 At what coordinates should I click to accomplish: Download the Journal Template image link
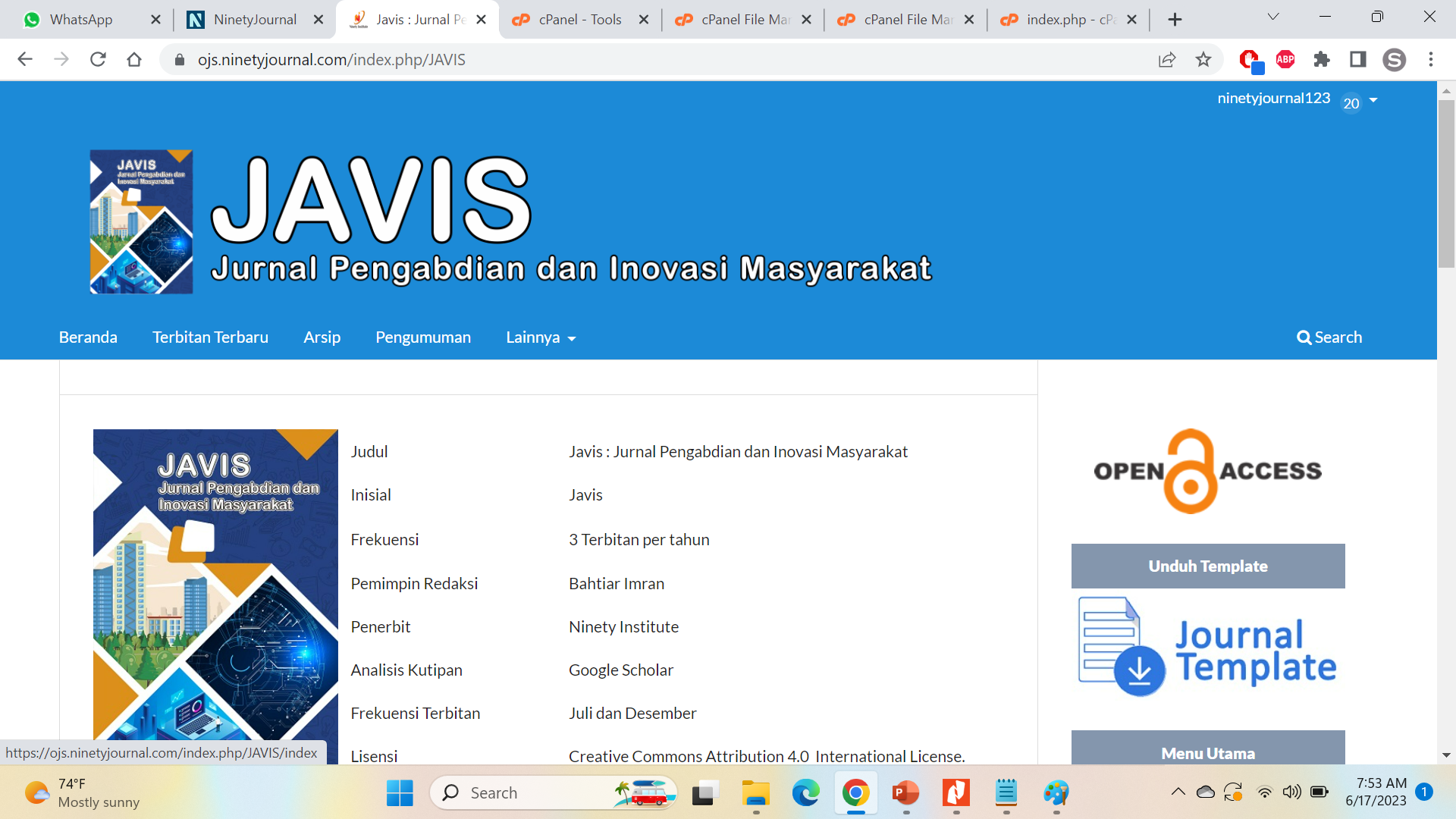coord(1207,648)
